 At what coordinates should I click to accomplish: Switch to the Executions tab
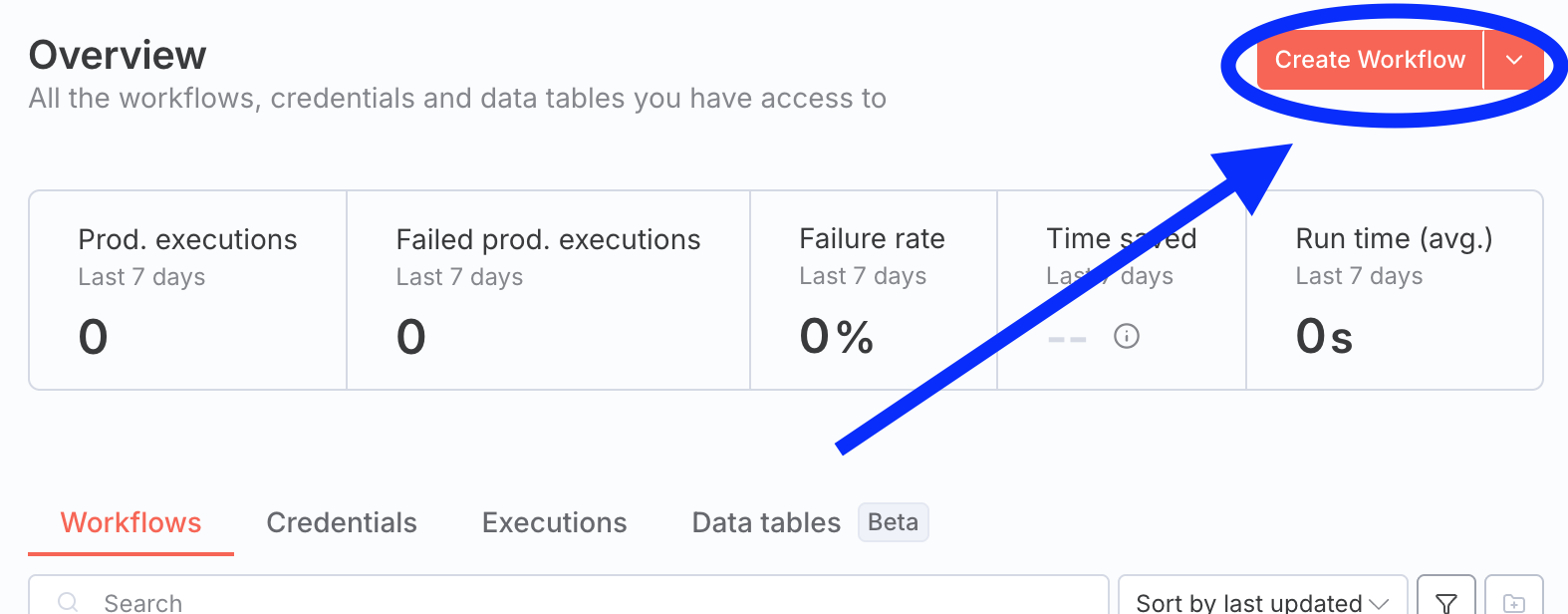click(x=554, y=522)
